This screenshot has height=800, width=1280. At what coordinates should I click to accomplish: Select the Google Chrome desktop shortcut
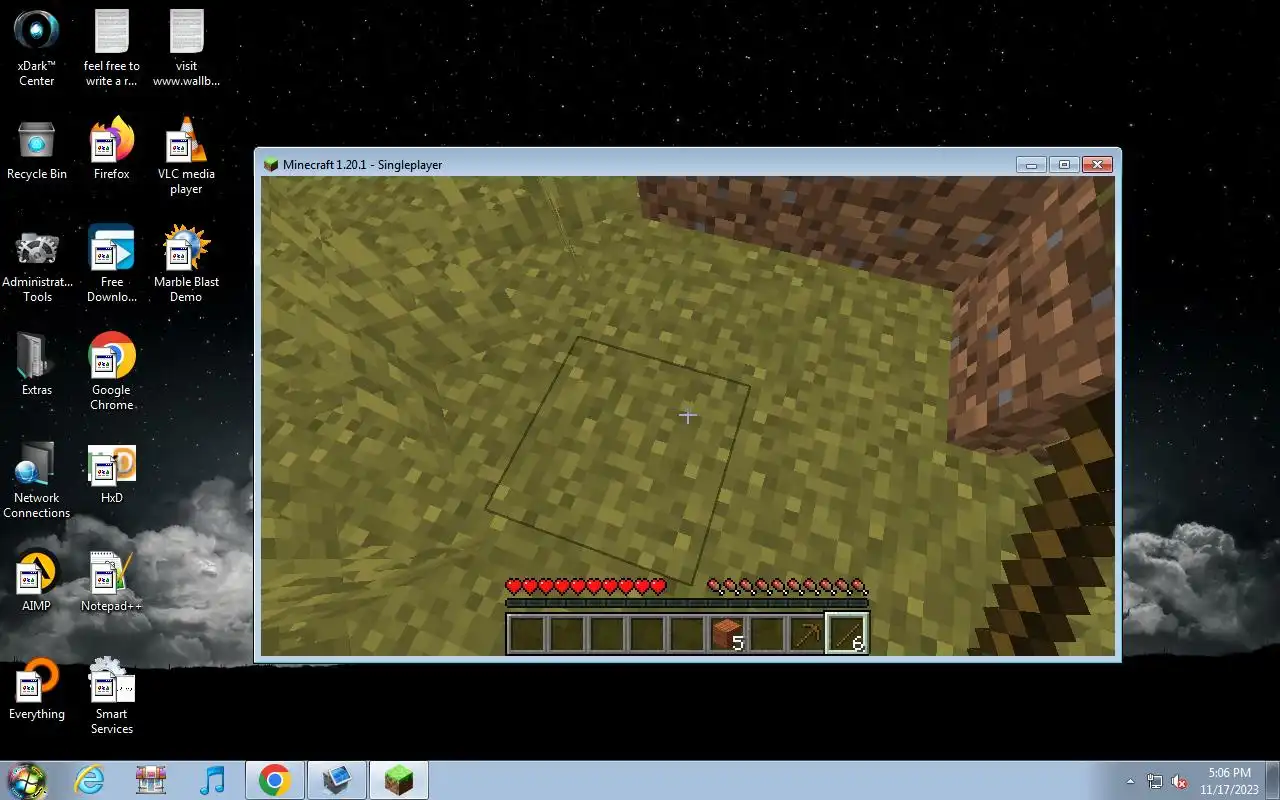point(112,373)
